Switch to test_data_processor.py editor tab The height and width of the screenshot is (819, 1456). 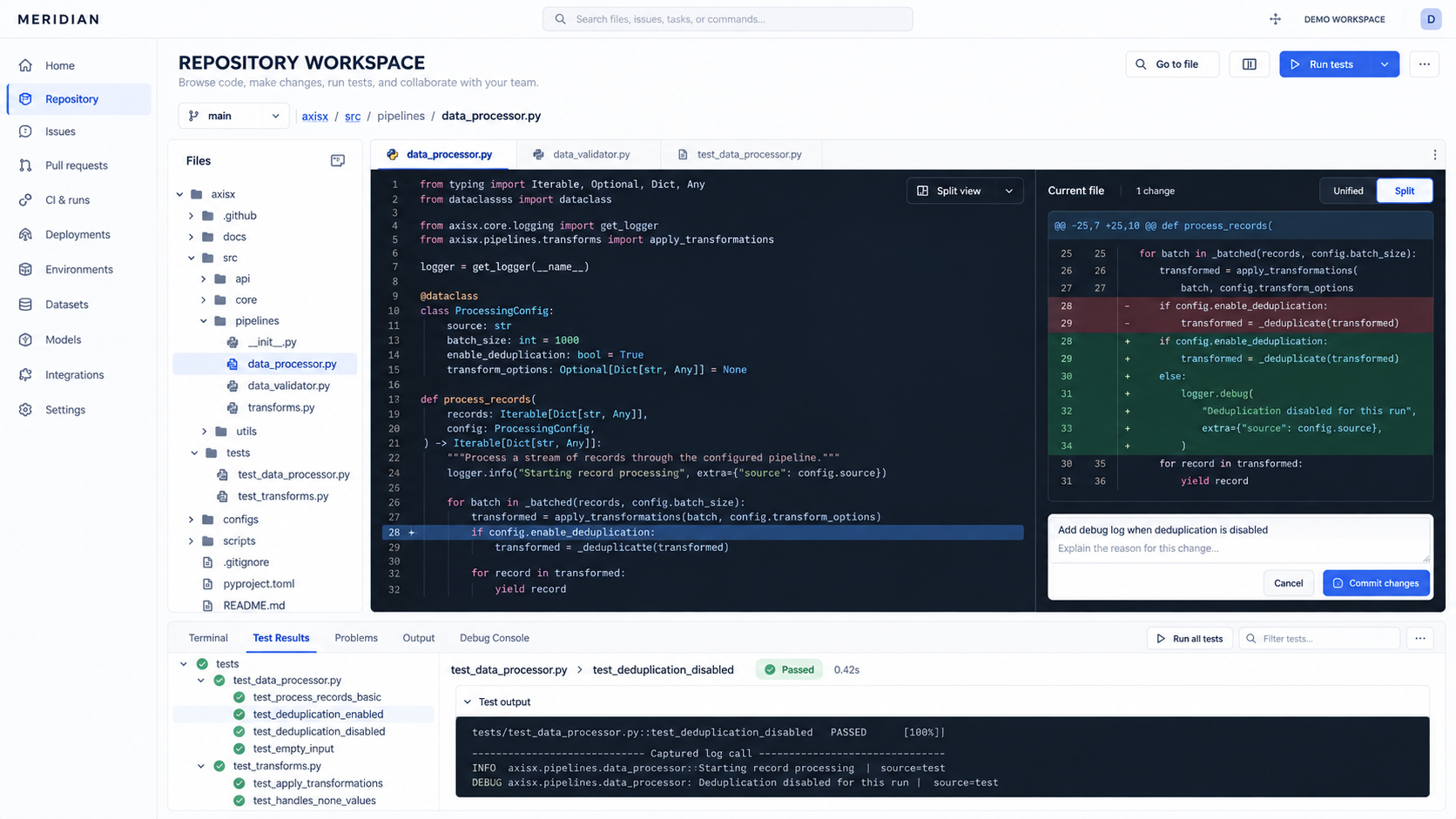[x=740, y=155]
